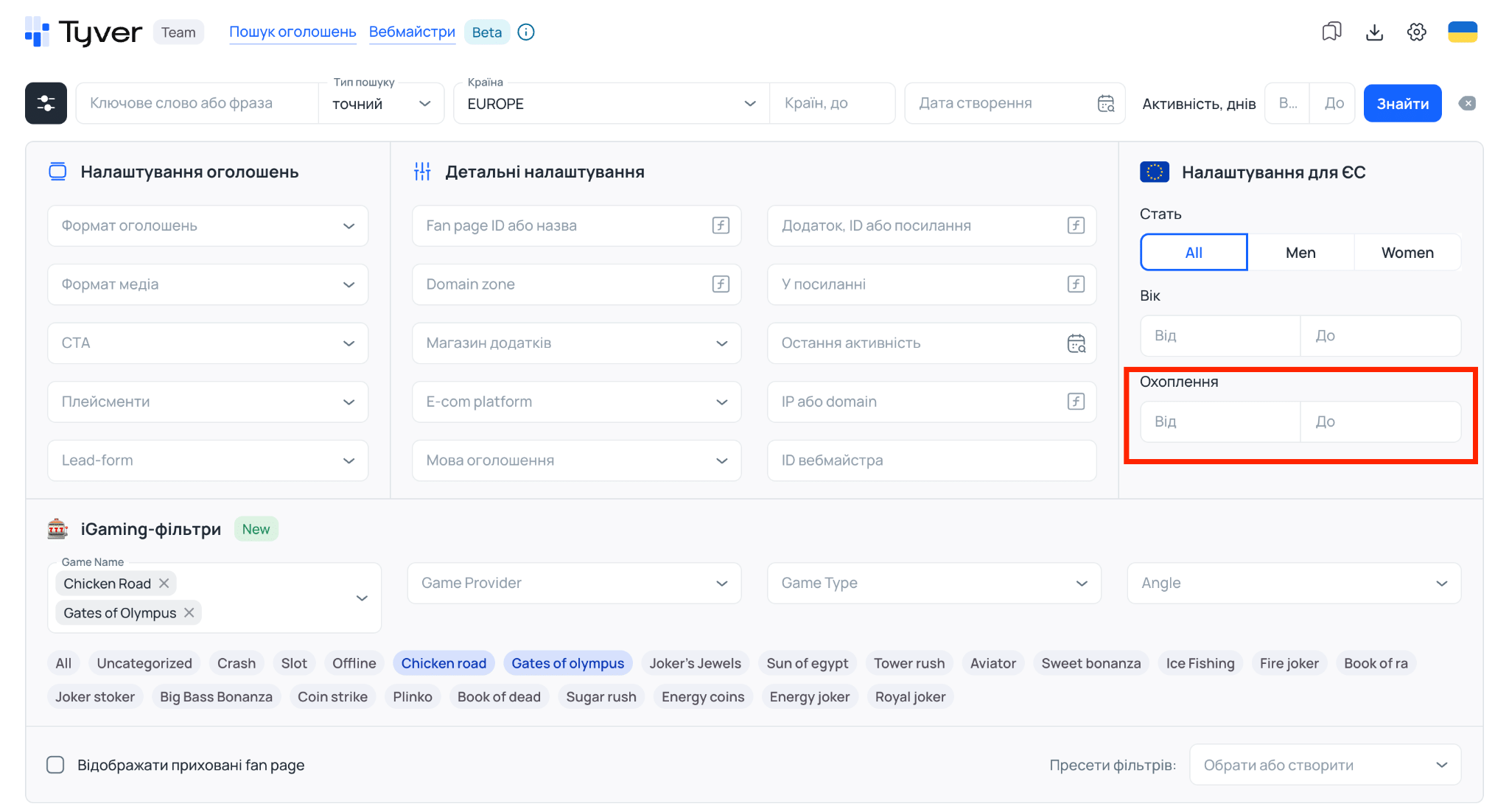This screenshot has width=1509, height=812.
Task: Click the download icon in header
Action: click(x=1374, y=32)
